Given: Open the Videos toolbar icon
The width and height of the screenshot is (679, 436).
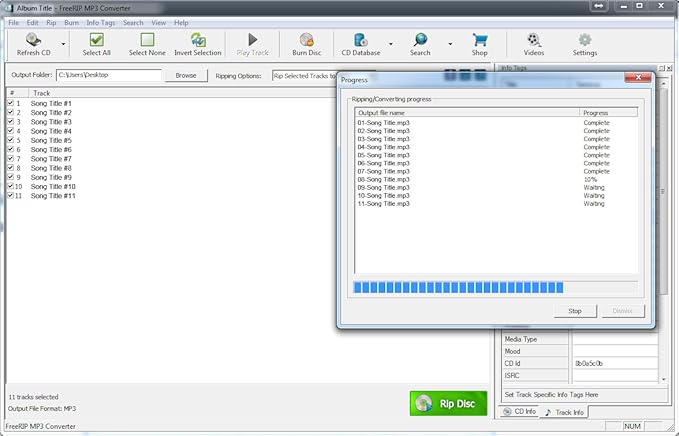Looking at the screenshot, I should [534, 44].
